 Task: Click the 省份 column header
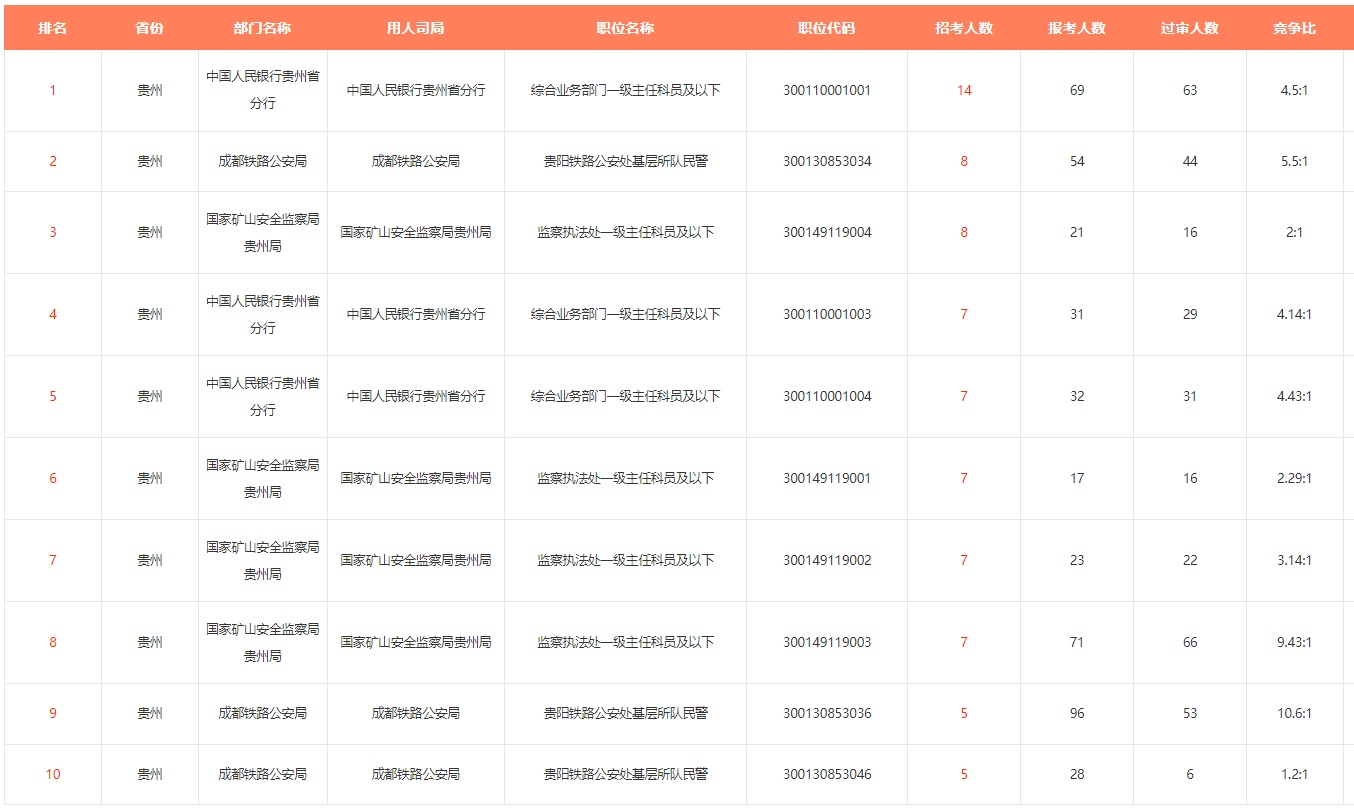click(x=149, y=28)
